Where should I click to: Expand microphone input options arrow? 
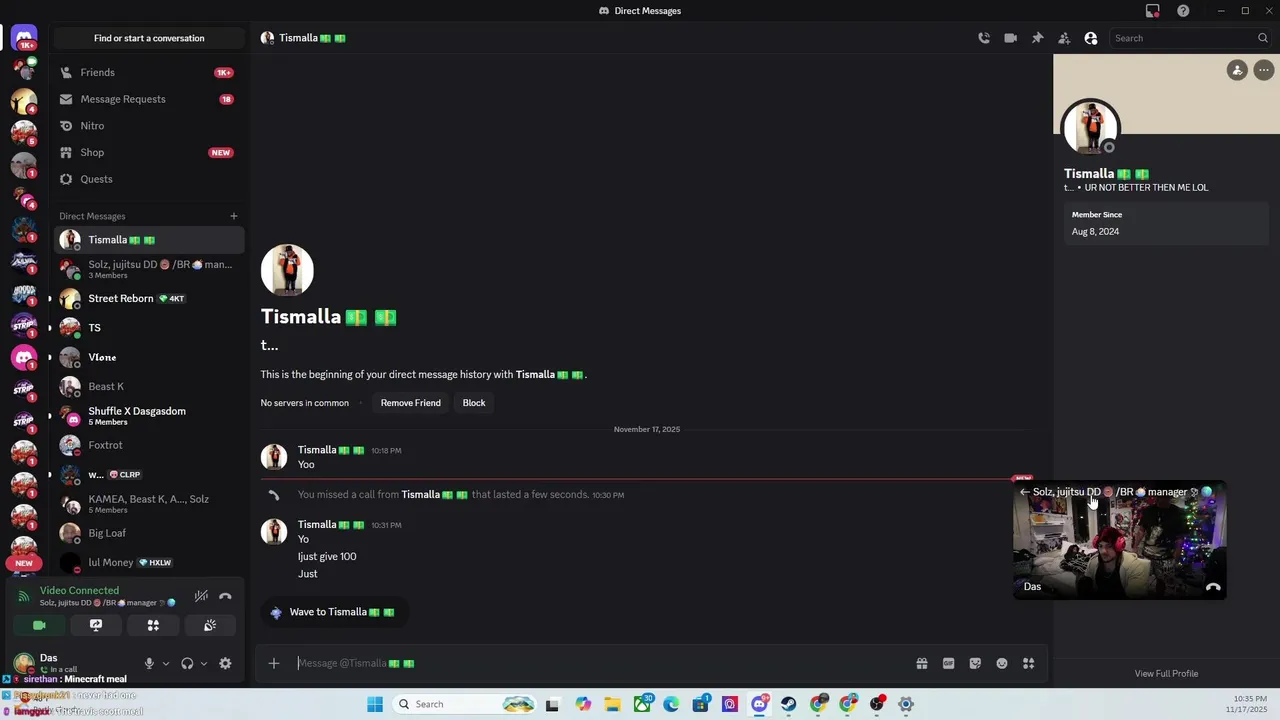point(166,663)
